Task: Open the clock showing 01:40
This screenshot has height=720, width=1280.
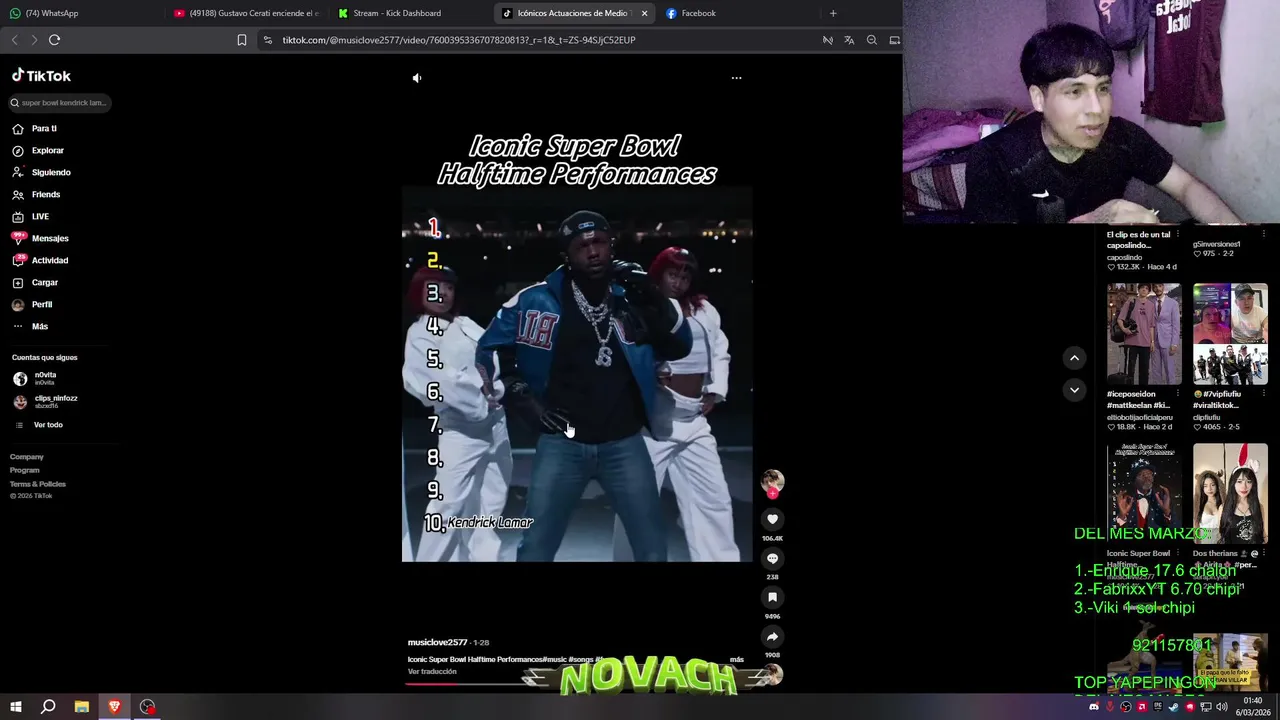Action: (1253, 707)
